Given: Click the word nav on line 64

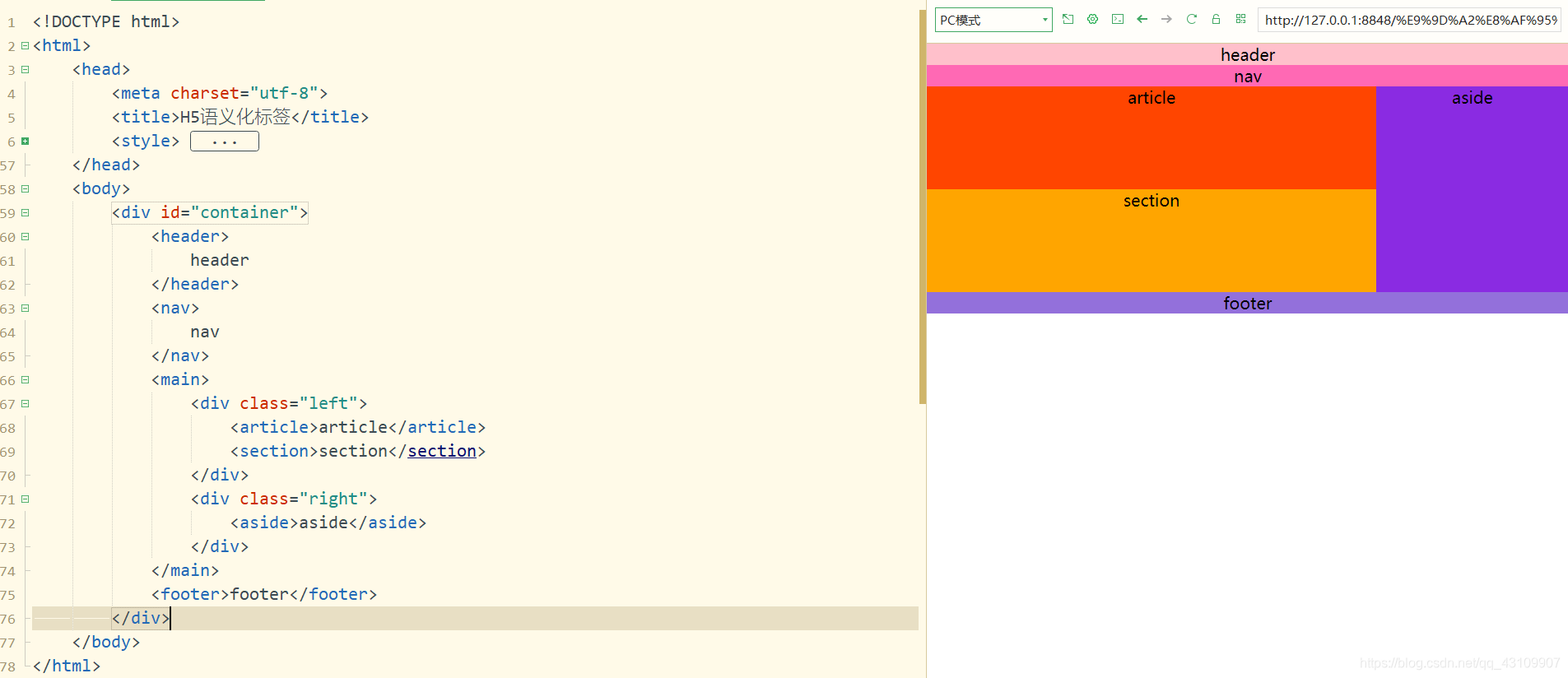Looking at the screenshot, I should 205,332.
